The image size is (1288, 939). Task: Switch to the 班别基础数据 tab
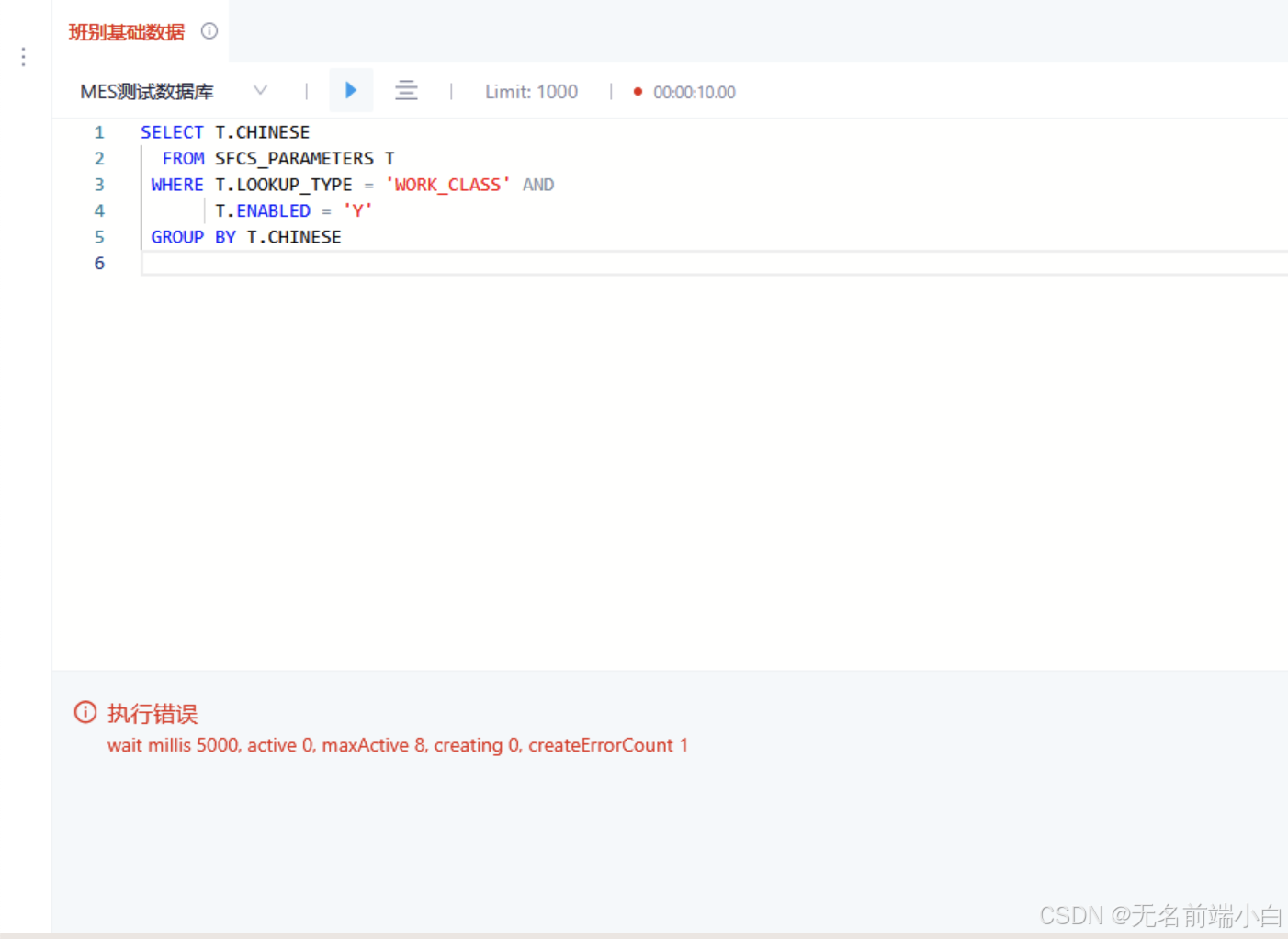(x=125, y=30)
